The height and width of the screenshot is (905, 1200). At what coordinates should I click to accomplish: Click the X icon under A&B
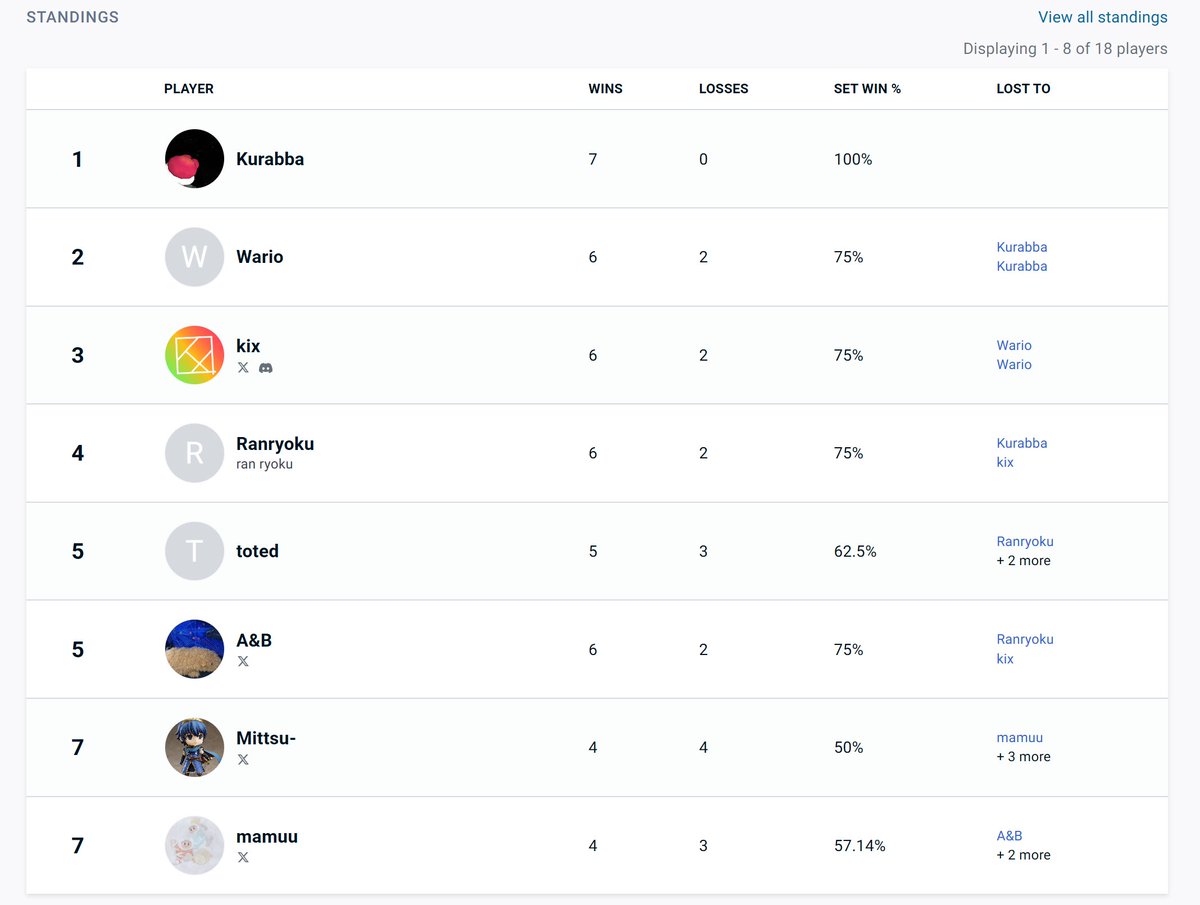pos(243,662)
